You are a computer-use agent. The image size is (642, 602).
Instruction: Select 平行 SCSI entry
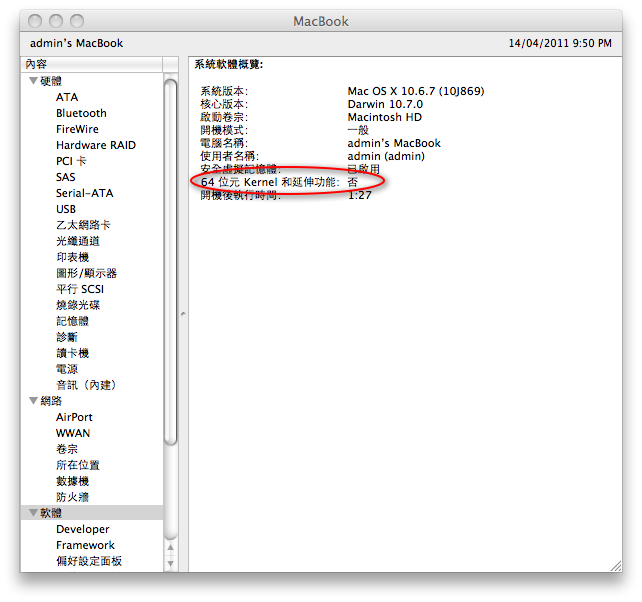80,289
